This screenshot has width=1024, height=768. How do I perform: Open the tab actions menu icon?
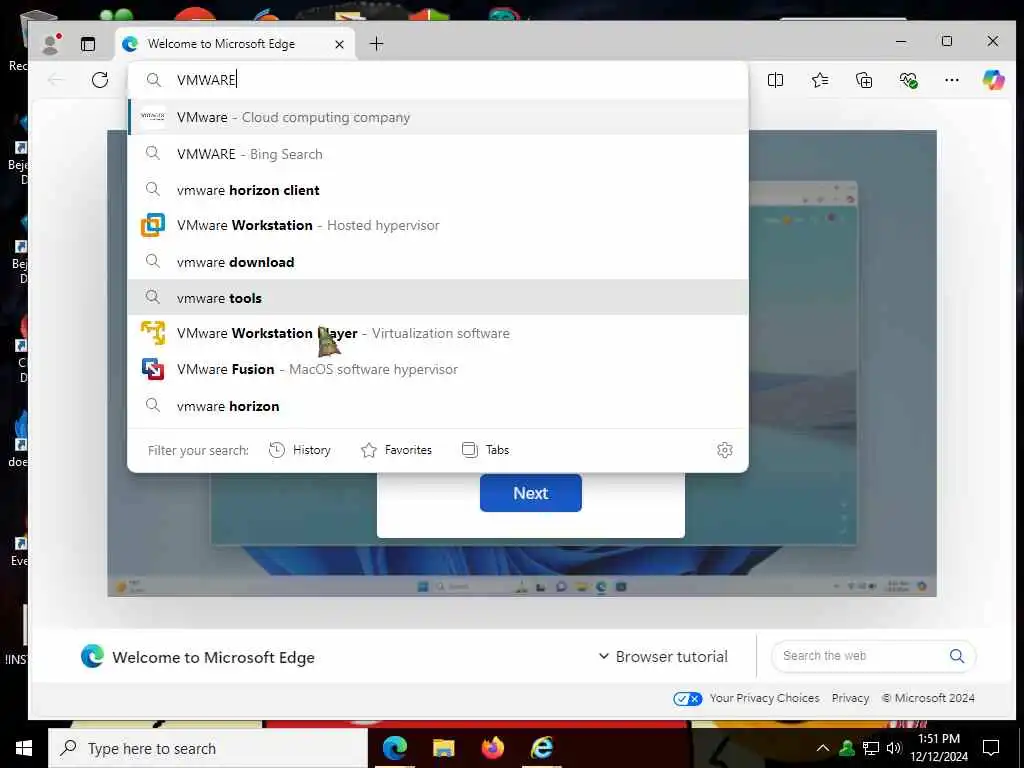88,44
